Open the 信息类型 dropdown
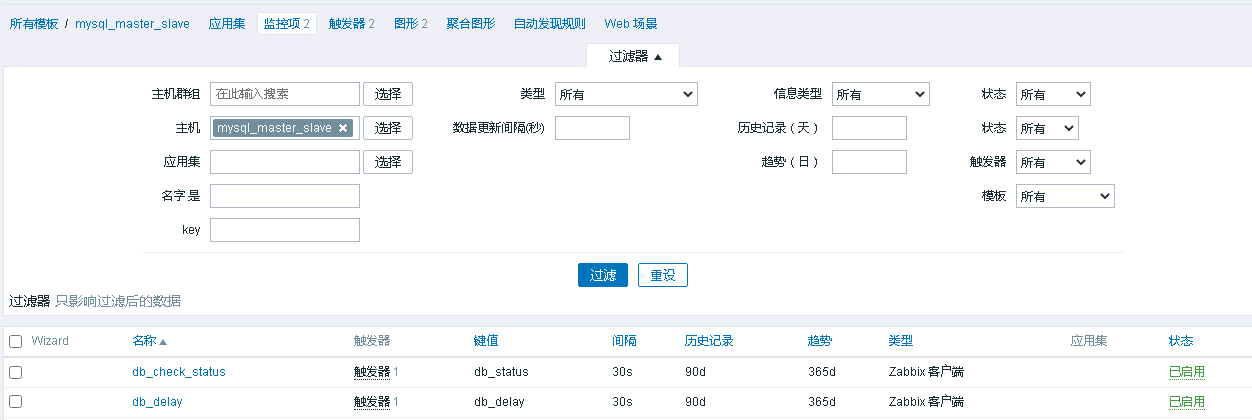 880,94
